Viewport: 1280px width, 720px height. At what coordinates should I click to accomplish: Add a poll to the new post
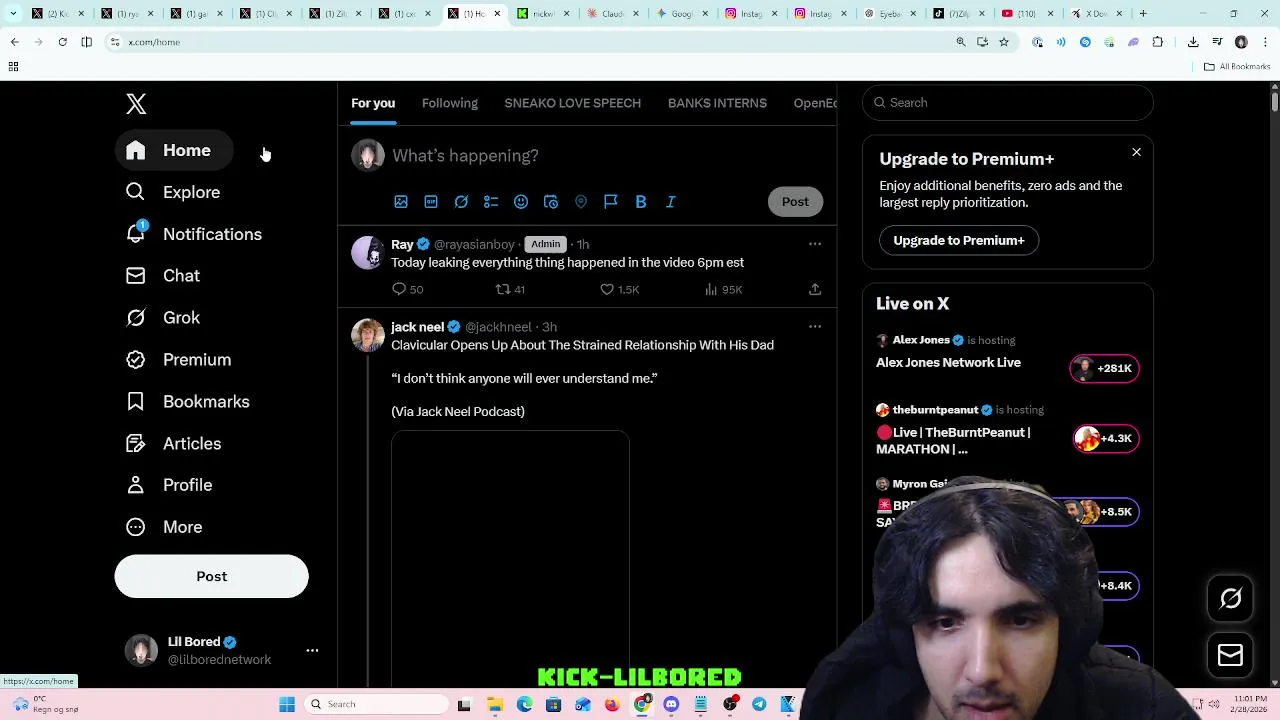coord(491,202)
